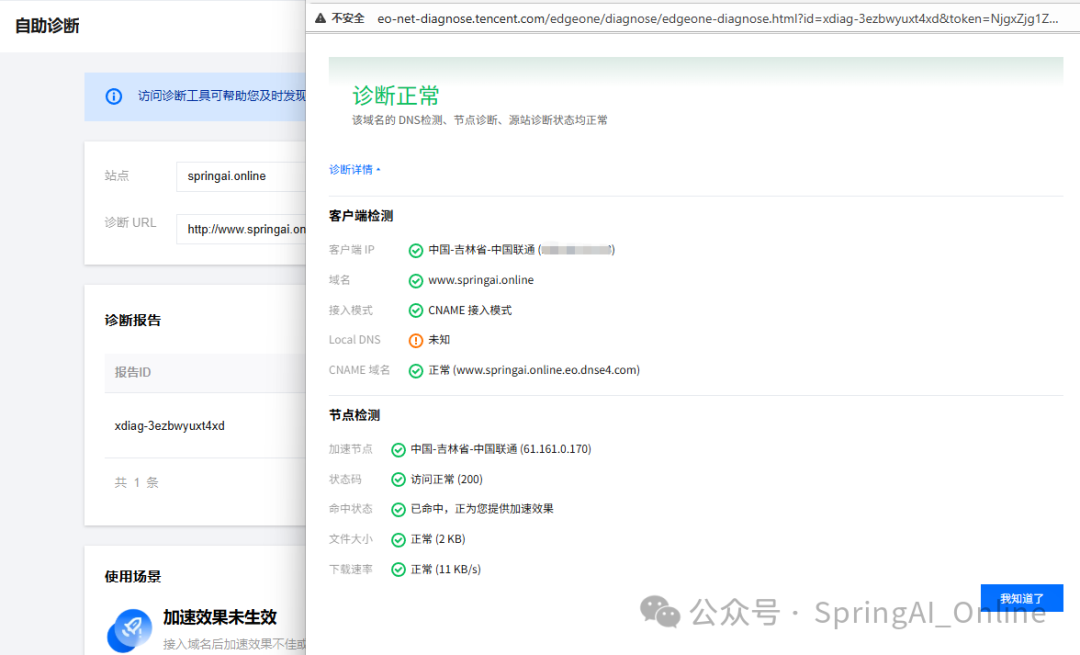Select report ID xdiag-3ezbwyuxt4xd
The height and width of the screenshot is (655, 1080).
pyautogui.click(x=169, y=426)
